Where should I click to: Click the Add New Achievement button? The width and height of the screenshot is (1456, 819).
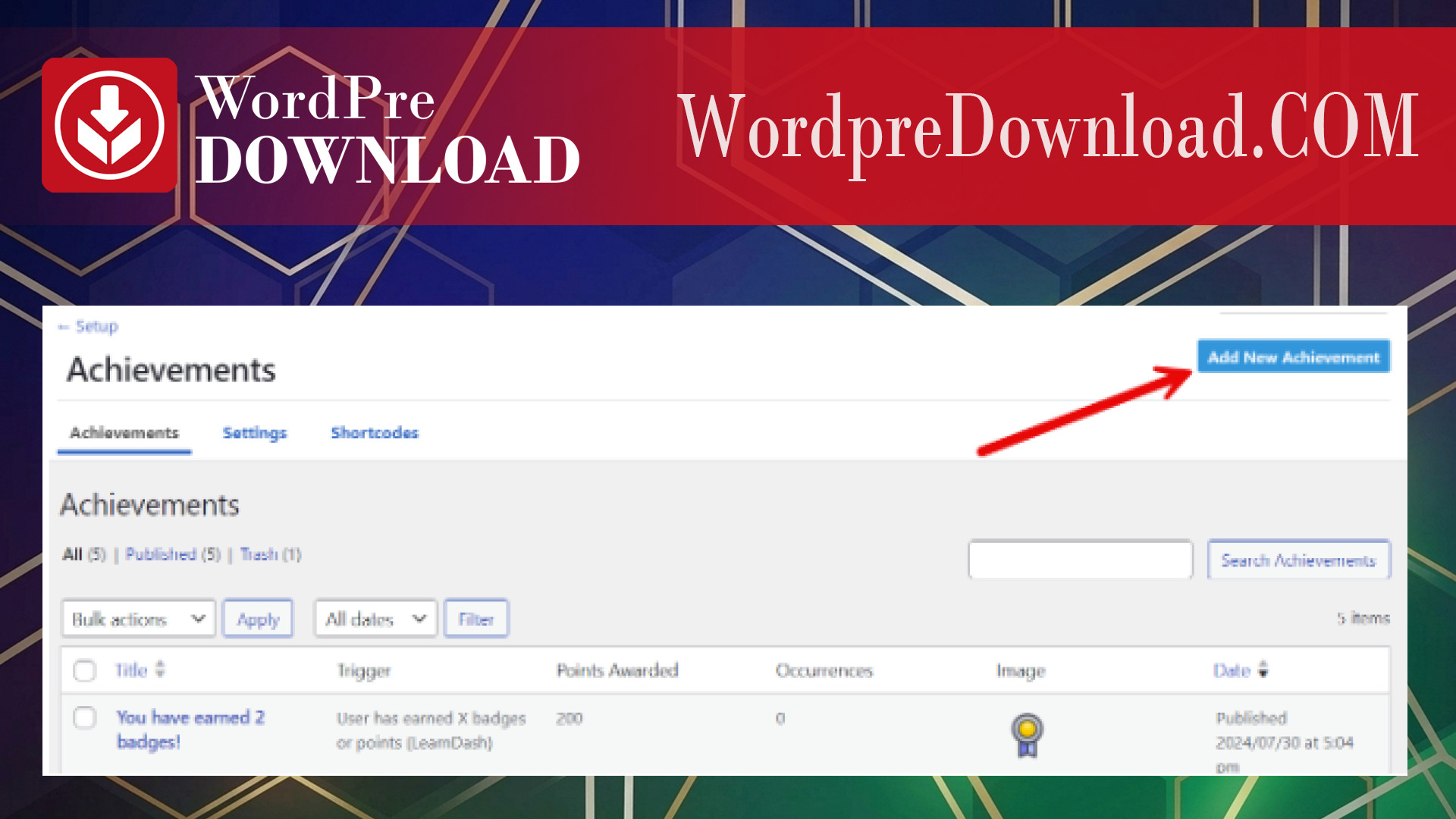tap(1294, 356)
